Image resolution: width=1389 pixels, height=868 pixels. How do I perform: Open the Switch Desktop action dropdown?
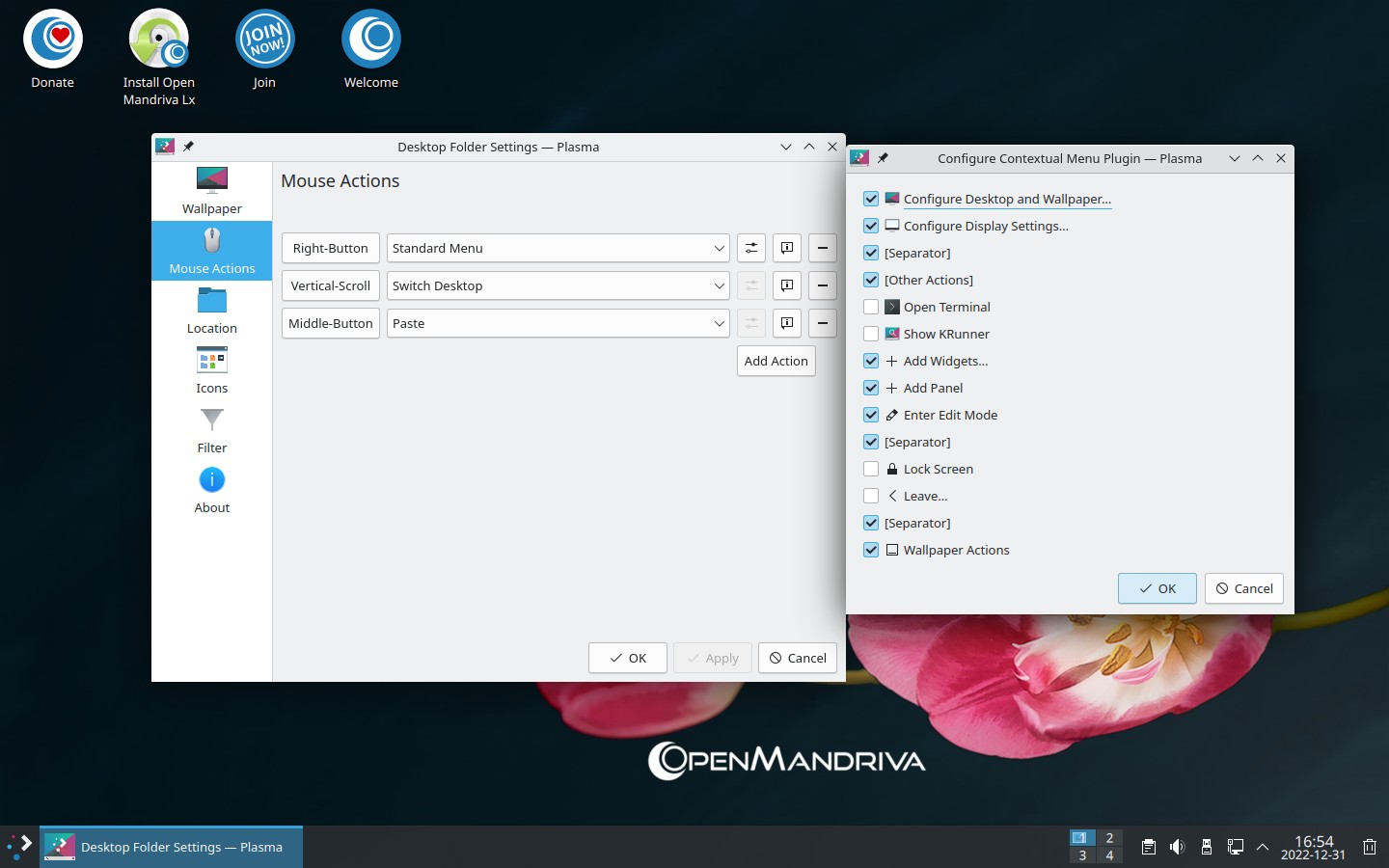point(558,285)
